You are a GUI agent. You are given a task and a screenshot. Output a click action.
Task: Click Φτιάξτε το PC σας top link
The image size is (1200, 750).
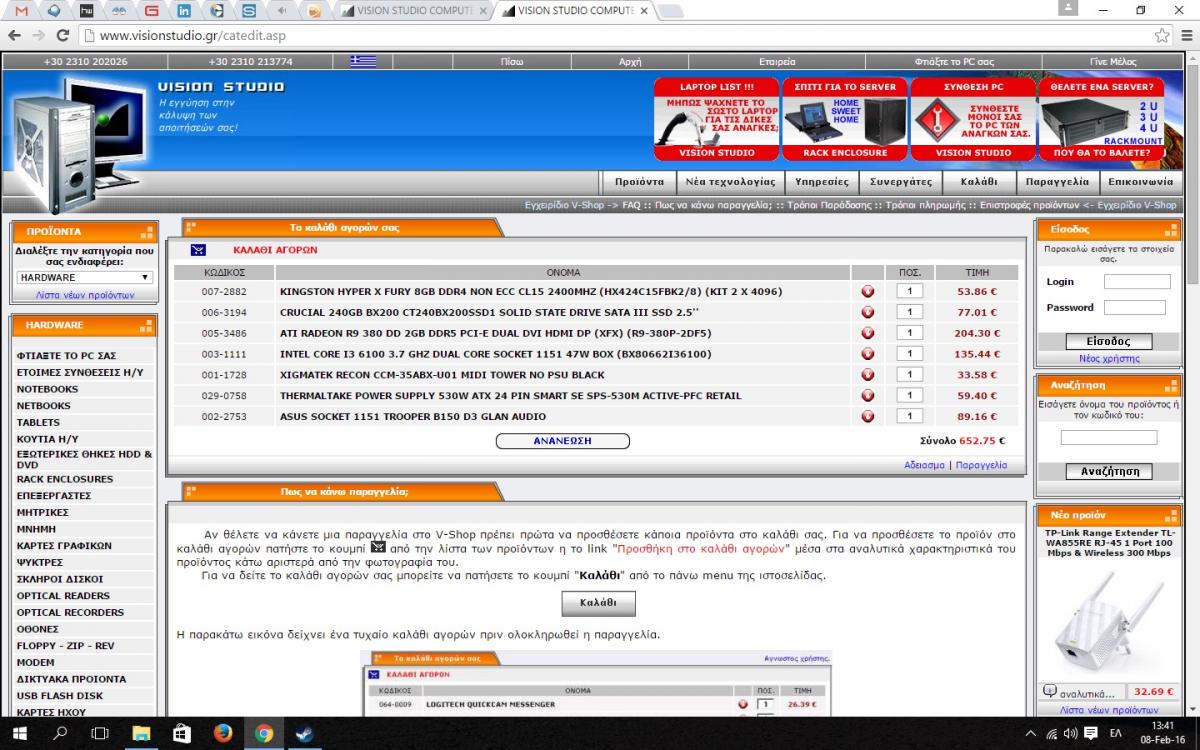tap(954, 61)
